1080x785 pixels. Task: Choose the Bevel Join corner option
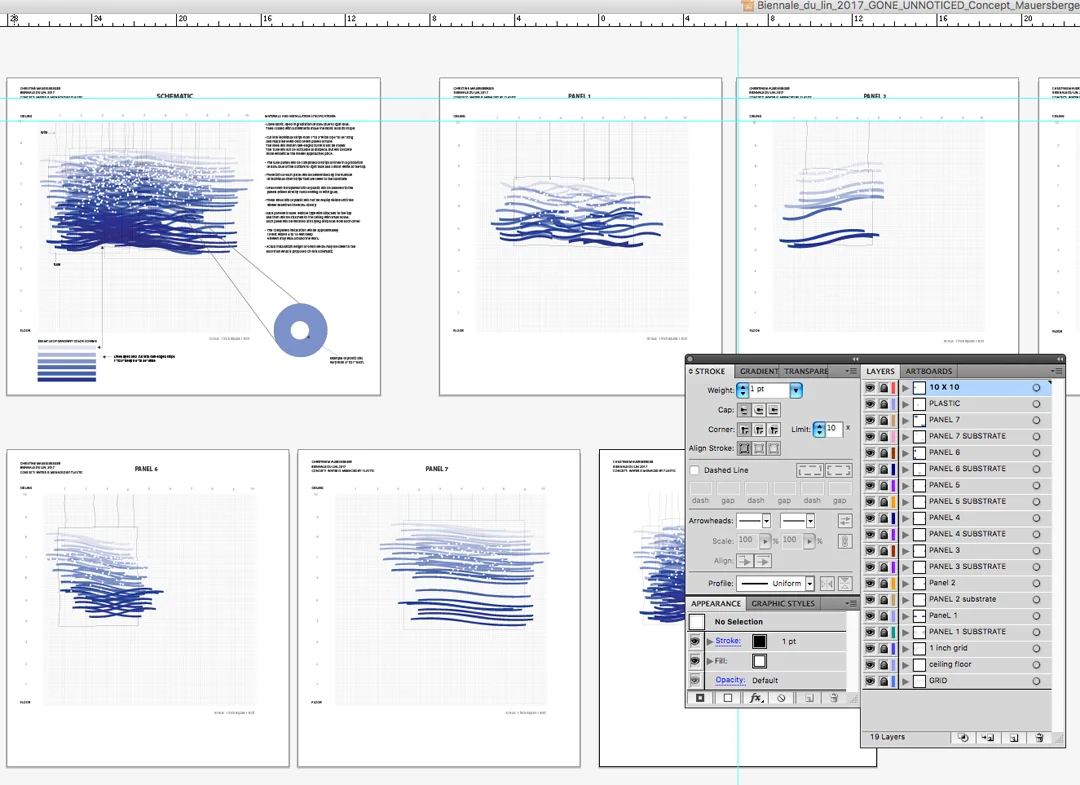[x=773, y=430]
